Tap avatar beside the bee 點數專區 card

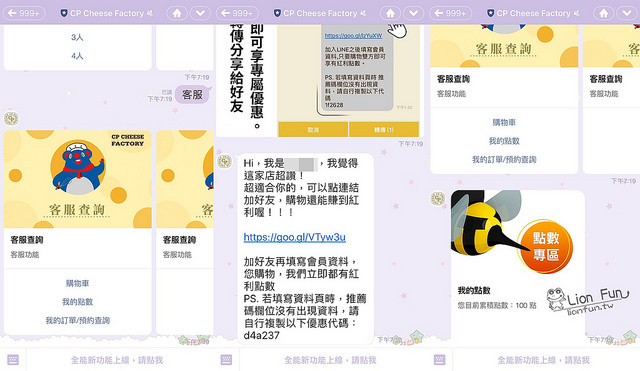pos(438,198)
